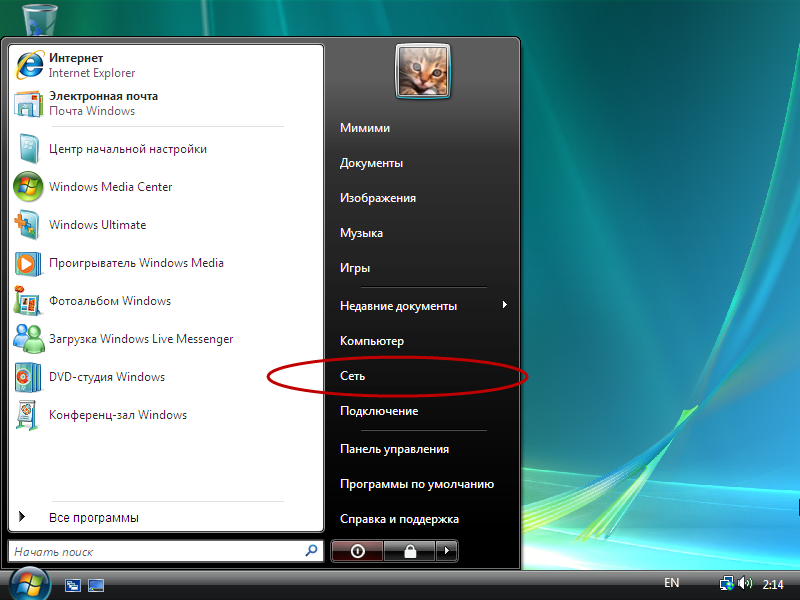The image size is (800, 600).
Task: Open Компьютер from Start menu
Action: click(x=372, y=341)
